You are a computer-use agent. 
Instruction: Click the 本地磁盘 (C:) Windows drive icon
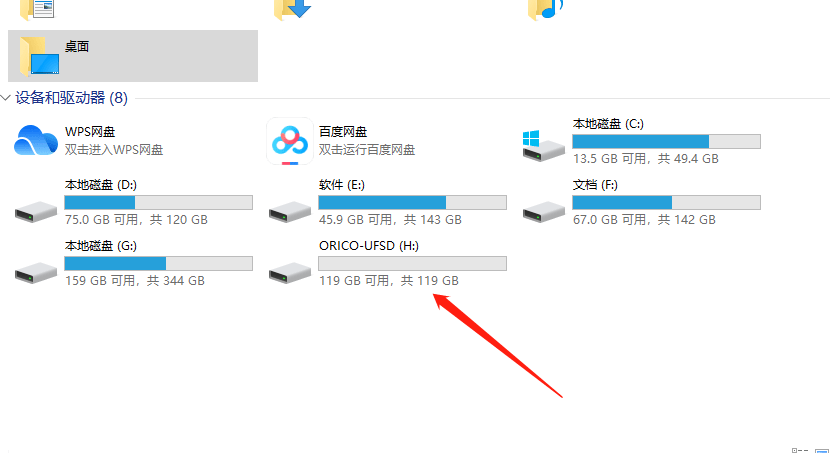point(543,146)
